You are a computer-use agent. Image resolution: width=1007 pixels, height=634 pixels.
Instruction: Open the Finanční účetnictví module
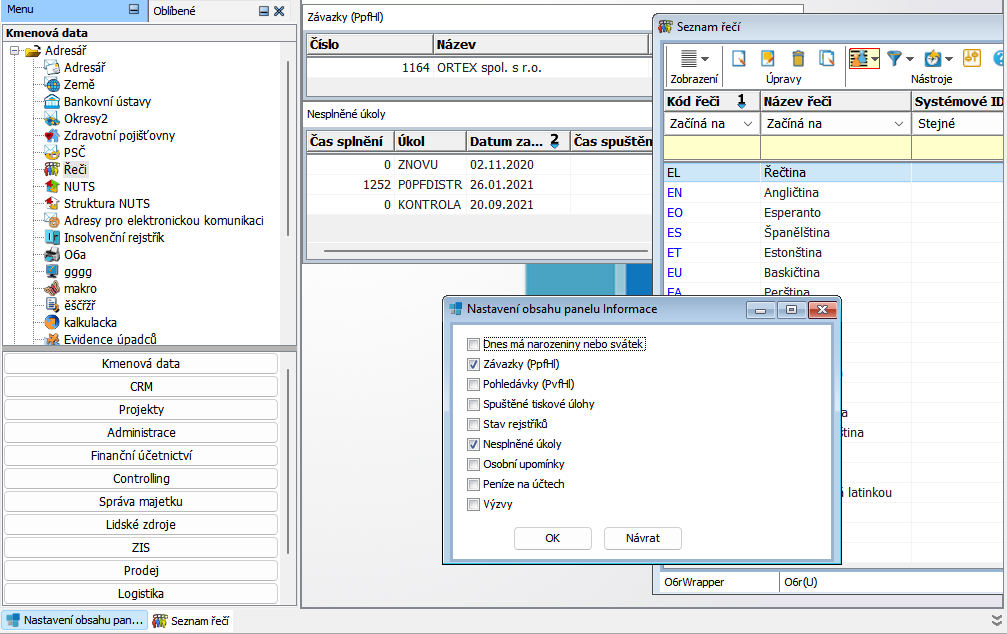click(141, 456)
